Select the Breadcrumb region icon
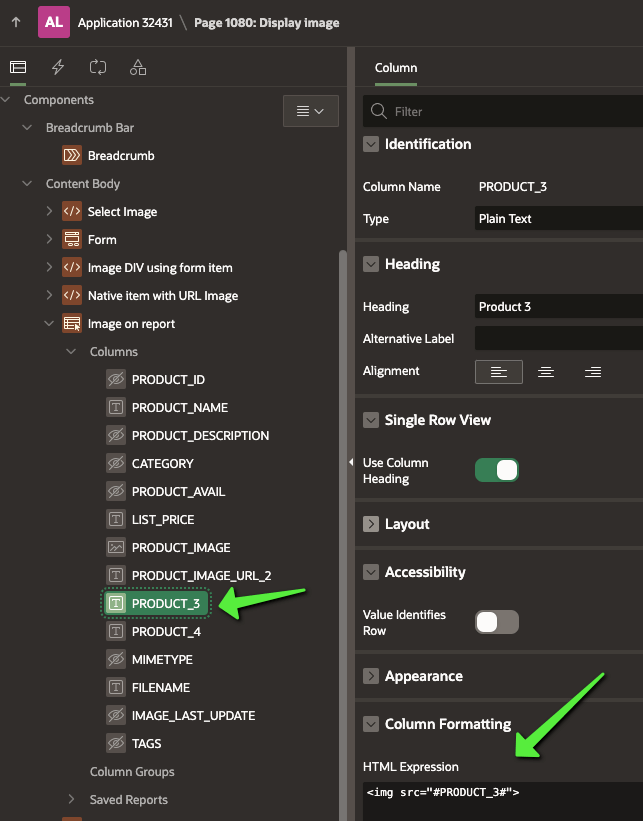This screenshot has height=821, width=643. pyautogui.click(x=72, y=156)
